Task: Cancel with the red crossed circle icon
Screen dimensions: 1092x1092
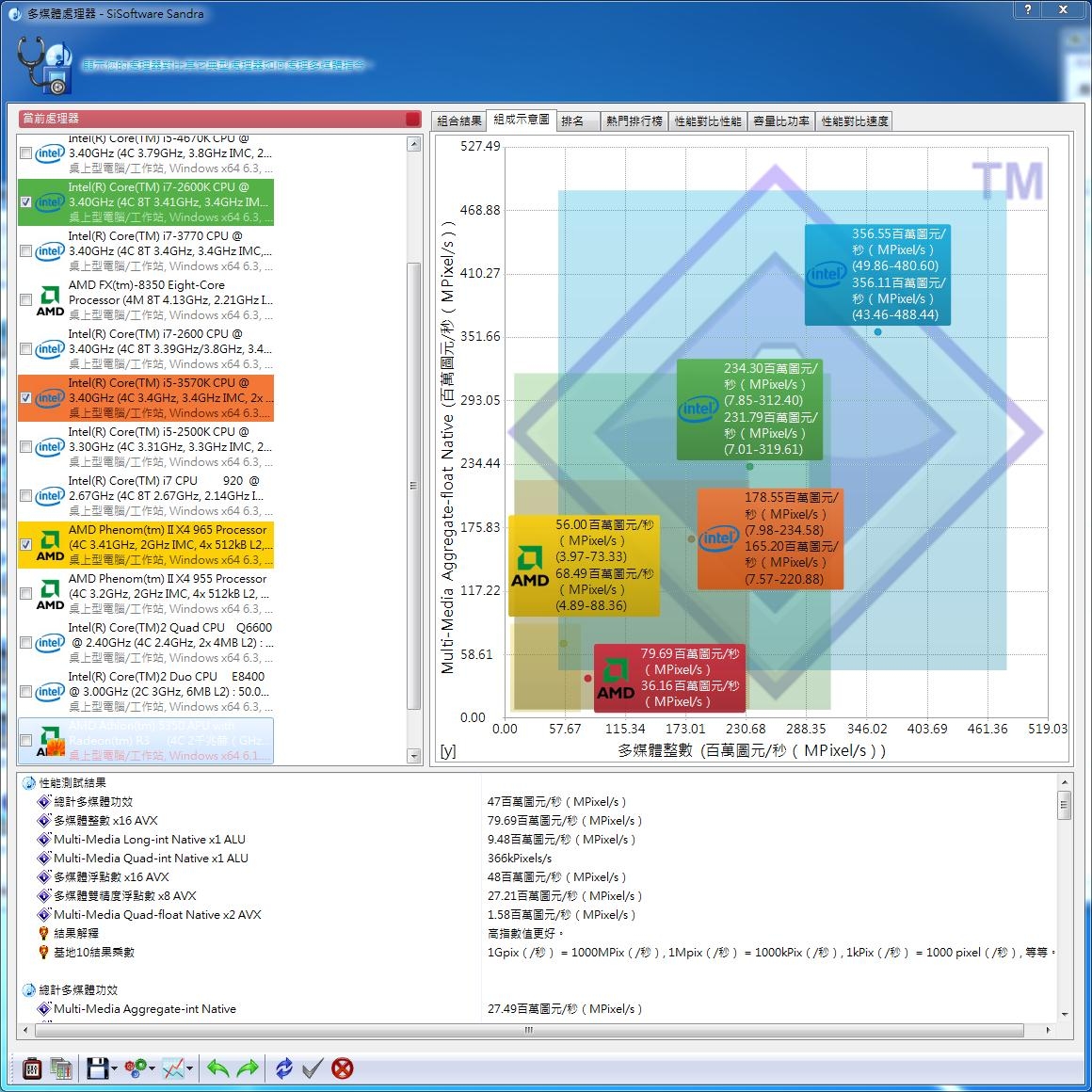Action: point(342,1068)
